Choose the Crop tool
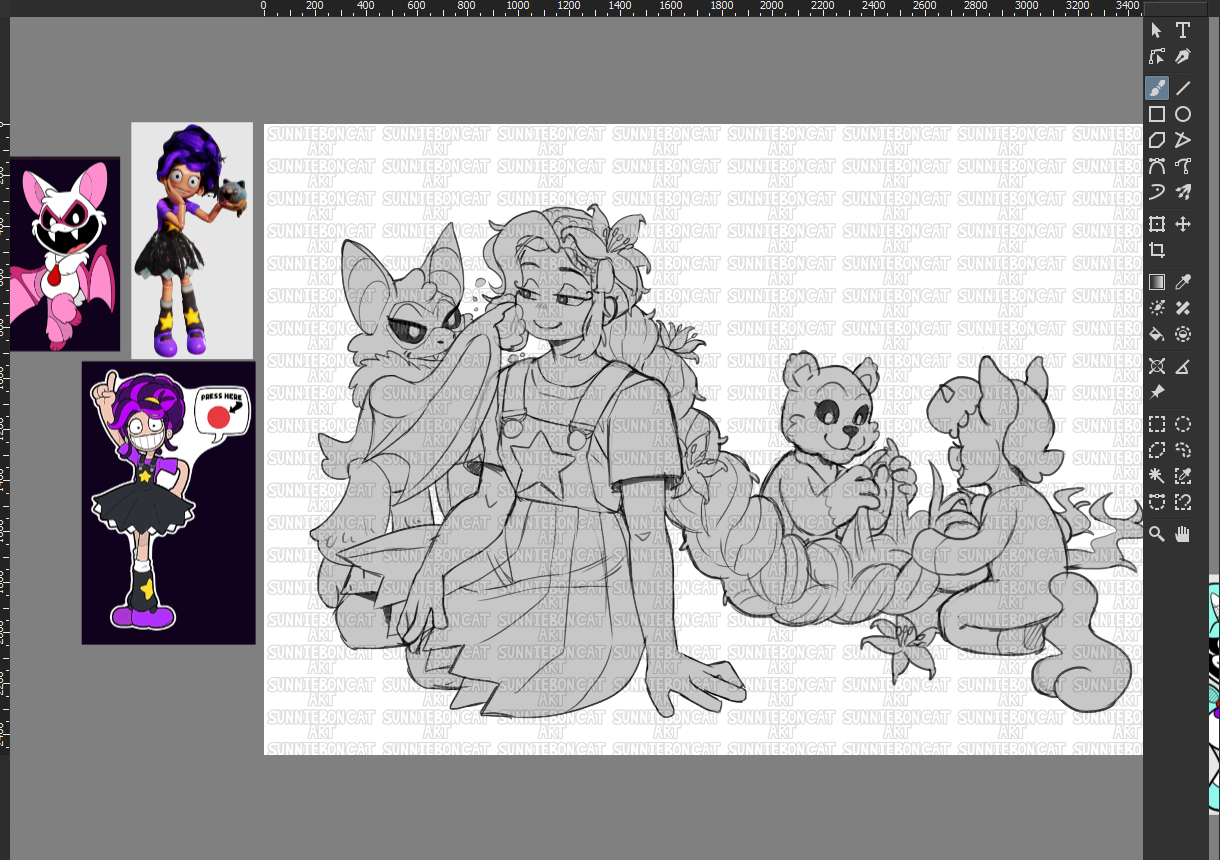 pos(1157,250)
